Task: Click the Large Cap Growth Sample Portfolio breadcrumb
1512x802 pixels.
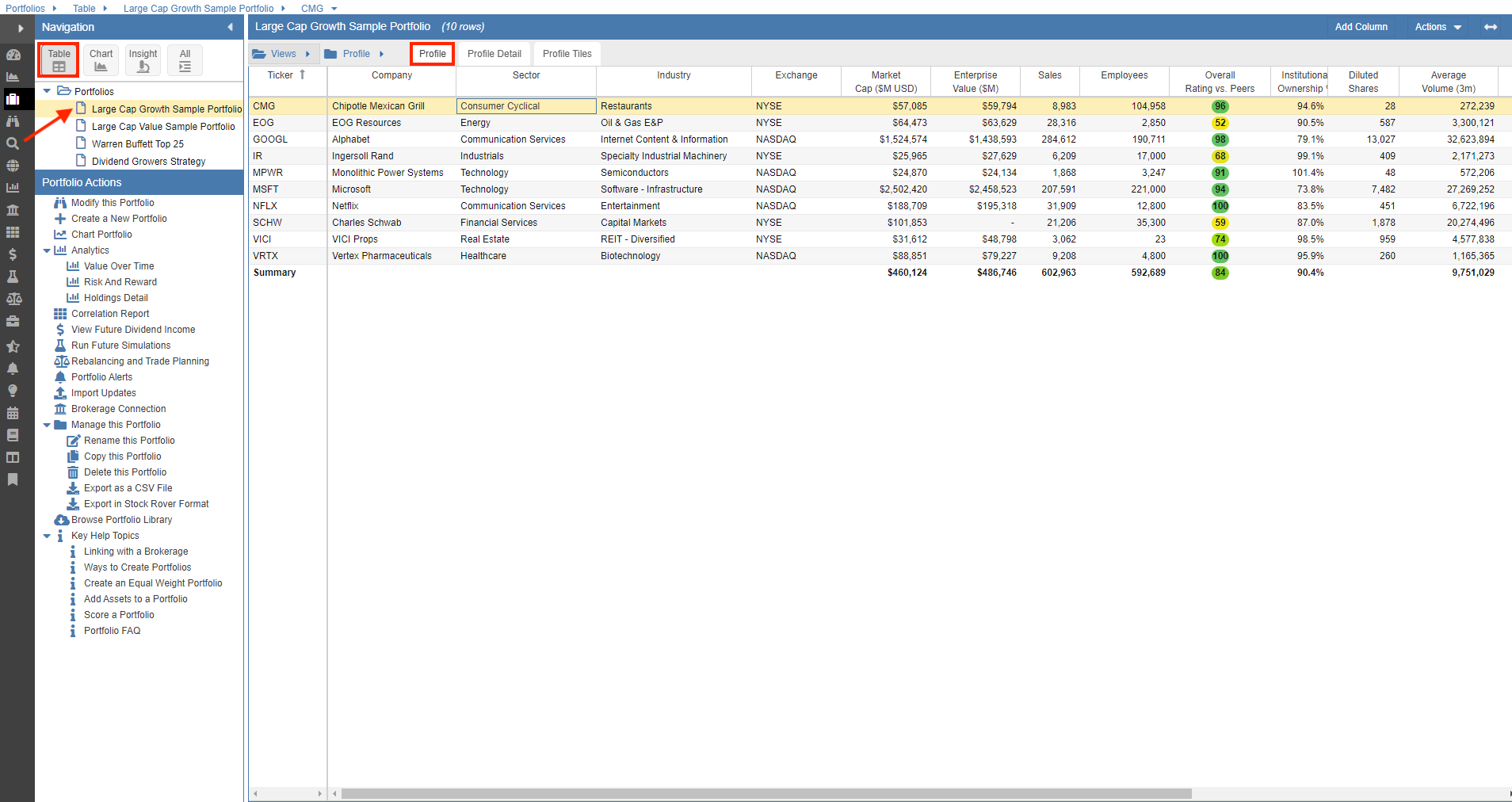Action: pos(198,9)
